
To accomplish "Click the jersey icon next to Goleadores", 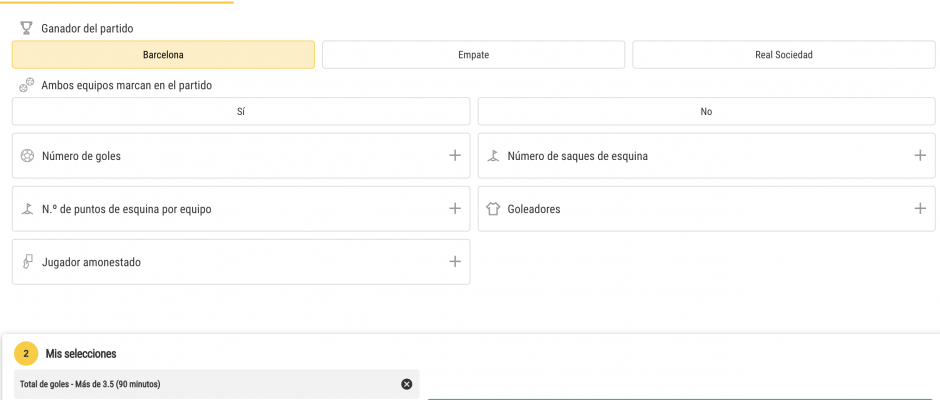I will [493, 209].
